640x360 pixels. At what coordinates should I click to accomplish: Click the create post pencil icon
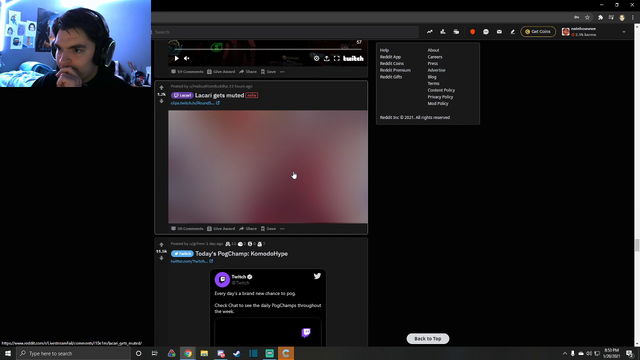pyautogui.click(x=513, y=32)
